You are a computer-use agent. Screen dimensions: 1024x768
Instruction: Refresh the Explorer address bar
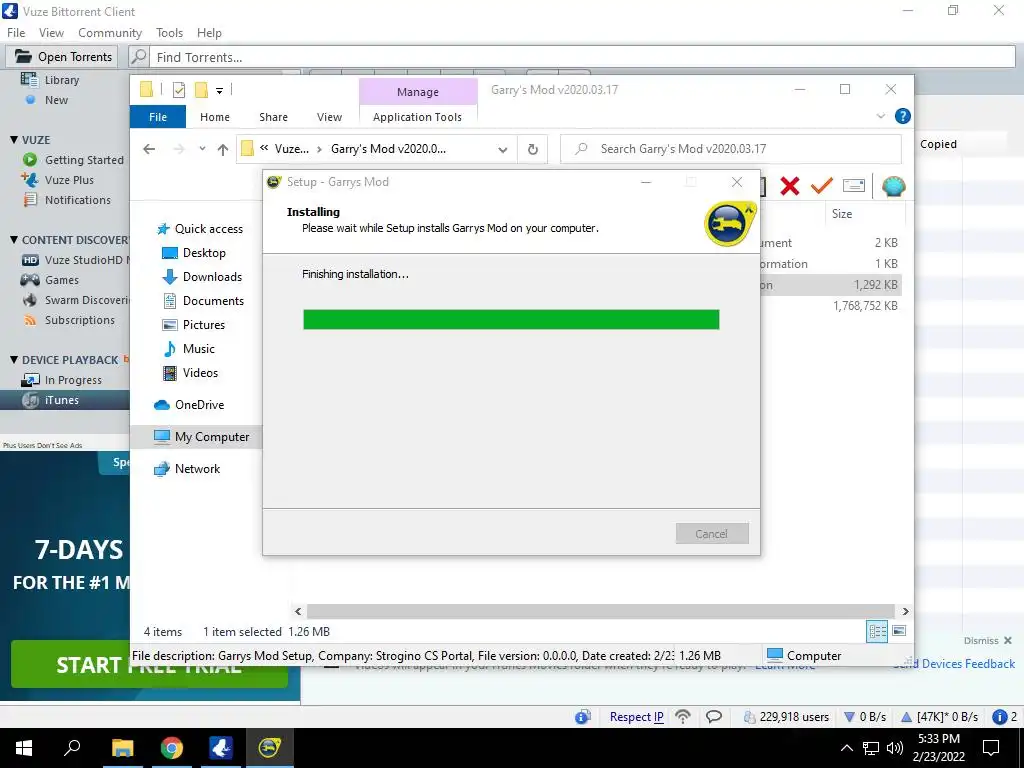(533, 150)
